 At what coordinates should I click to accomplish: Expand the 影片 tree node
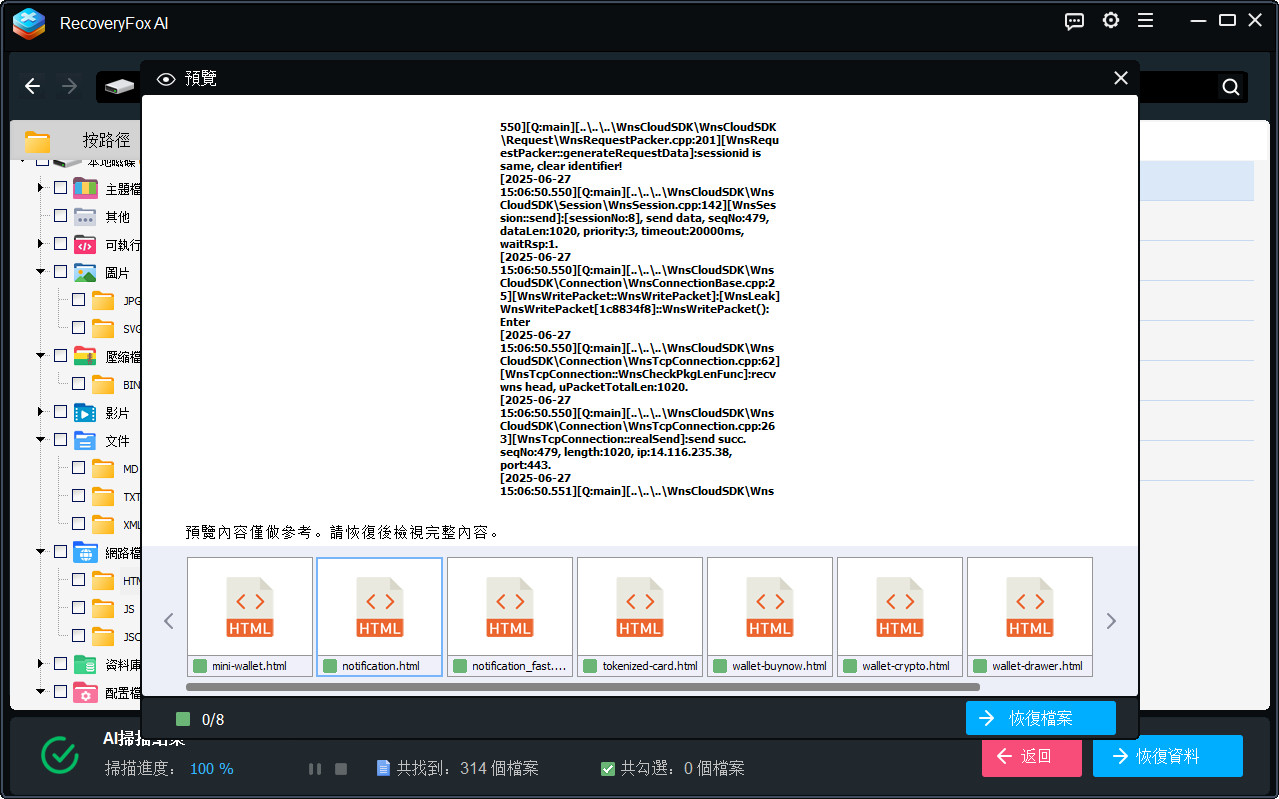tap(41, 412)
